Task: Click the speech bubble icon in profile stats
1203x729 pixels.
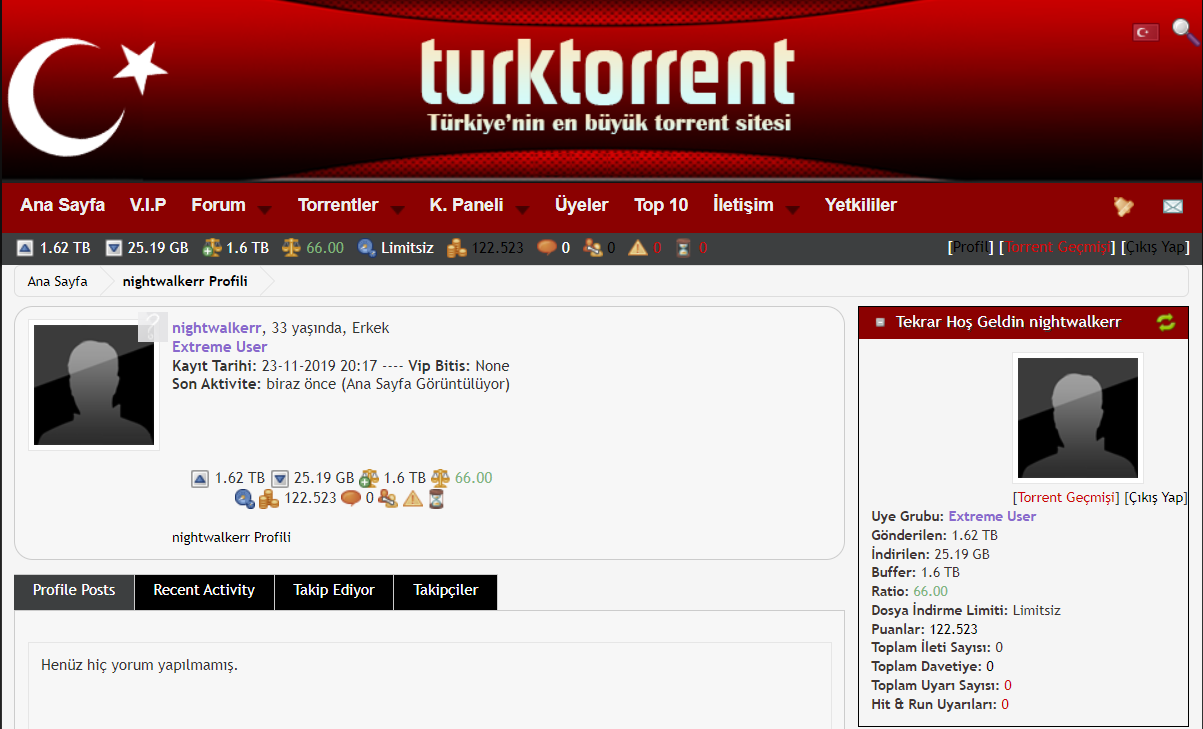Action: point(351,497)
